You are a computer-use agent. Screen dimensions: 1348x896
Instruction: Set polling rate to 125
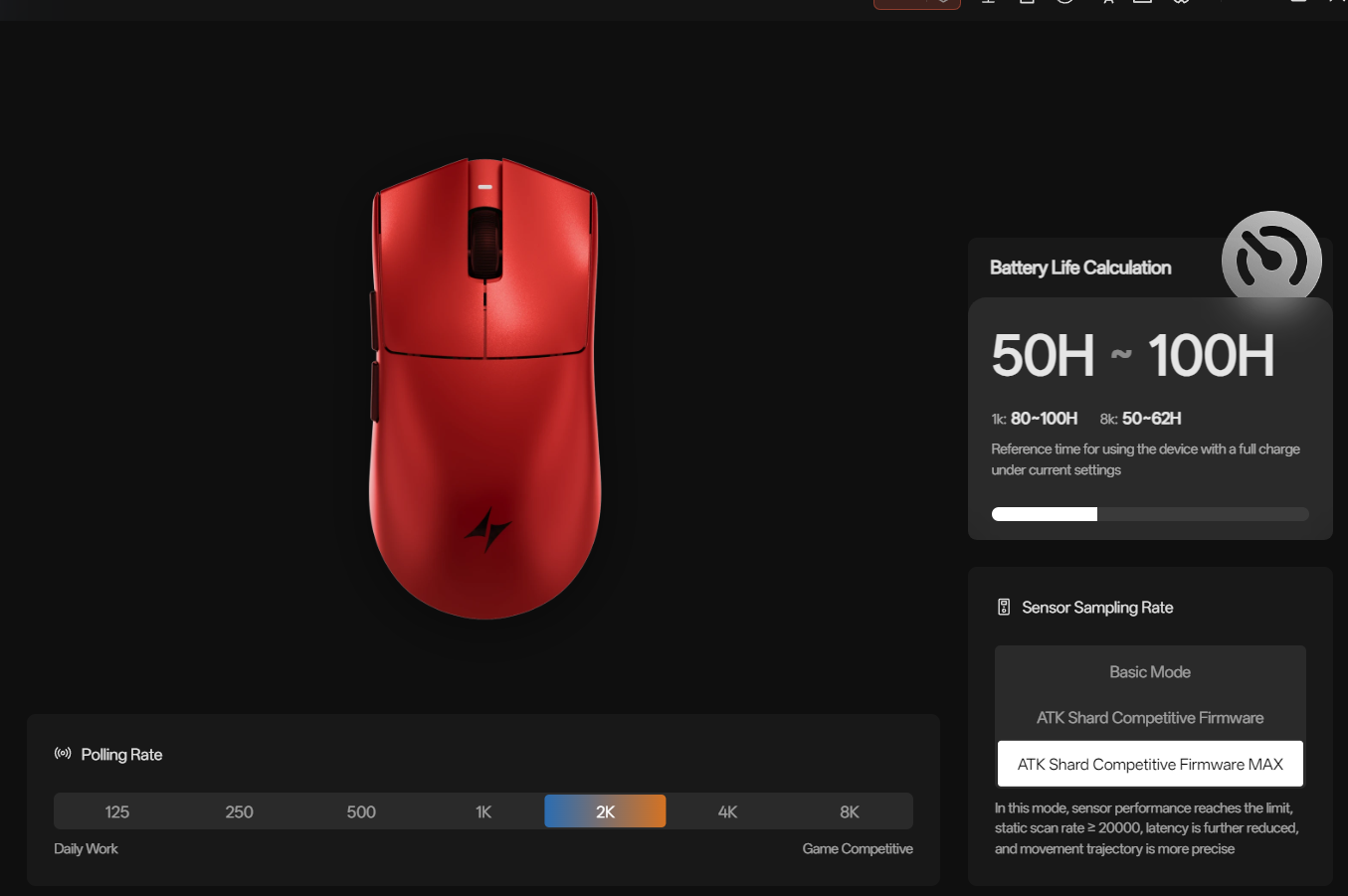tap(116, 811)
